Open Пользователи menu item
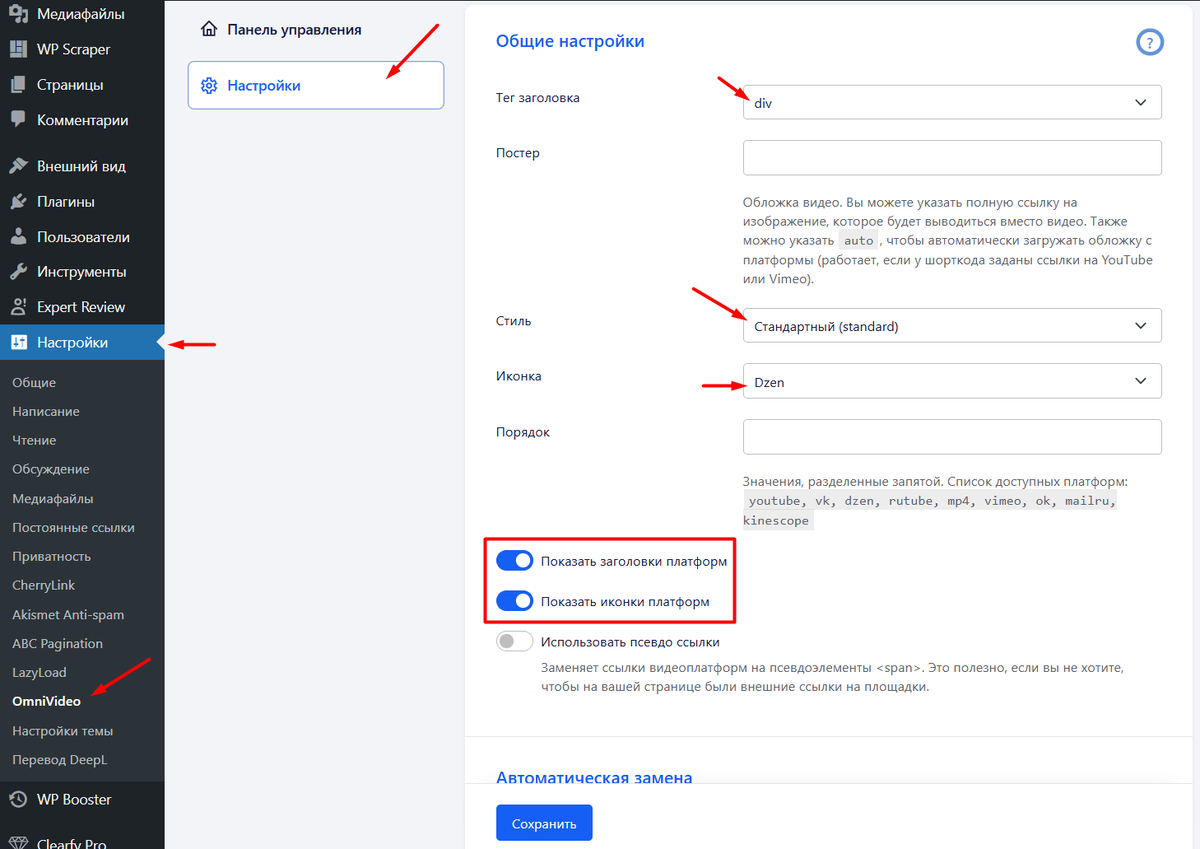The height and width of the screenshot is (849, 1200). (82, 237)
